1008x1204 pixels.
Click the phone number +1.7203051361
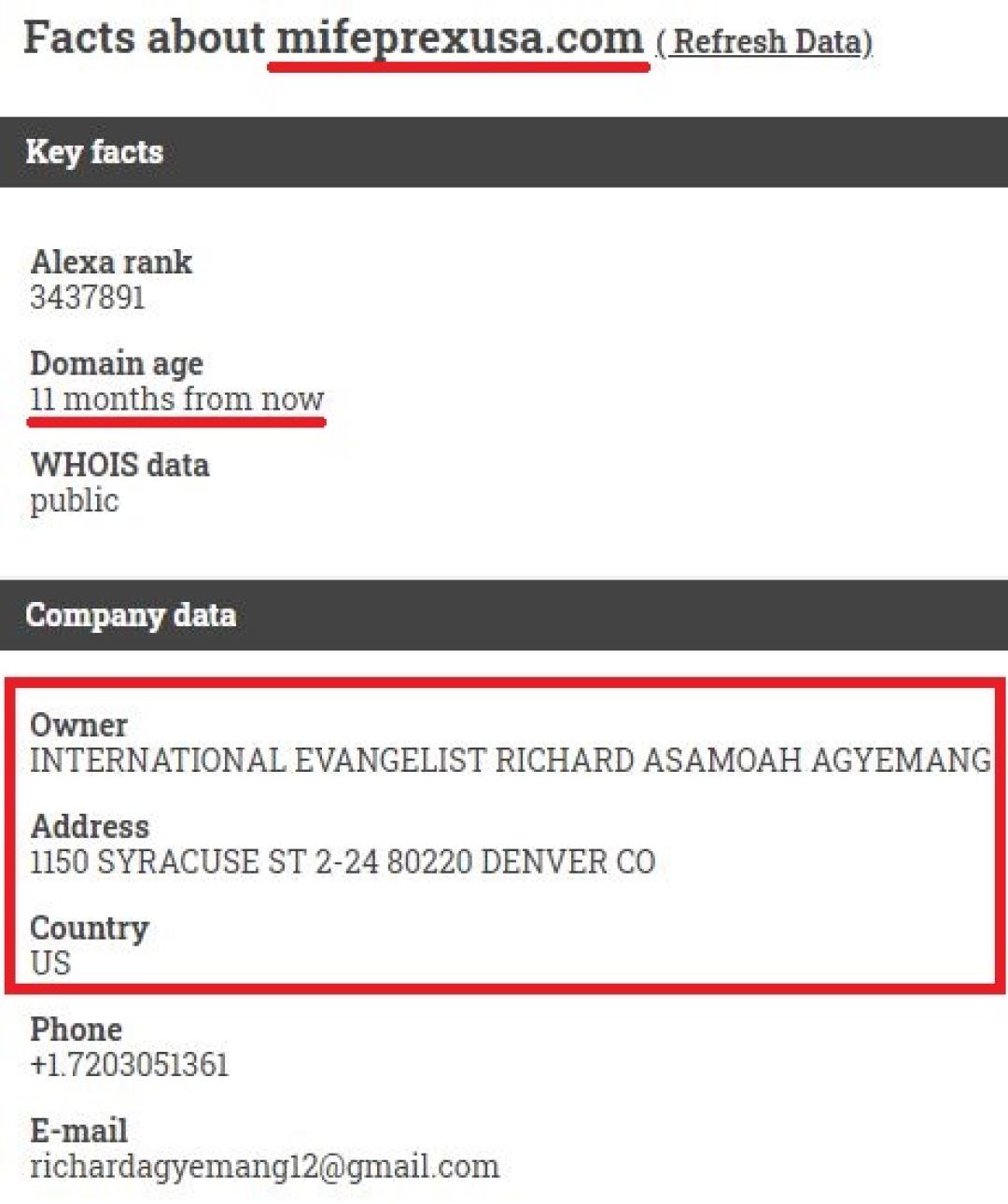pyautogui.click(x=130, y=1065)
